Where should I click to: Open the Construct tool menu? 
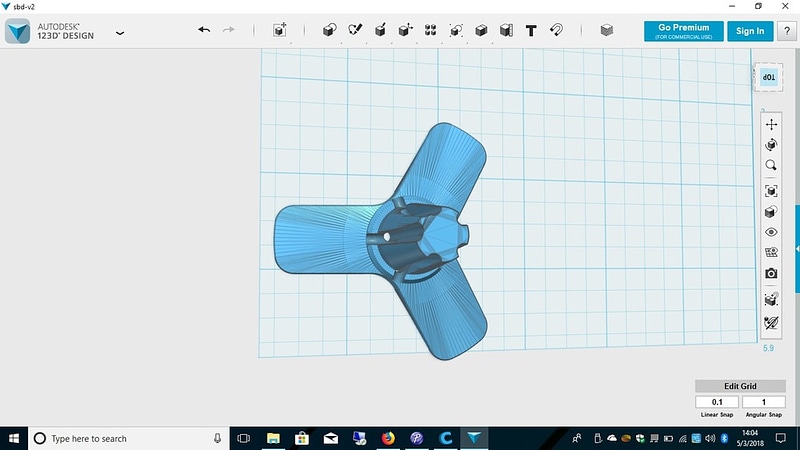(380, 30)
